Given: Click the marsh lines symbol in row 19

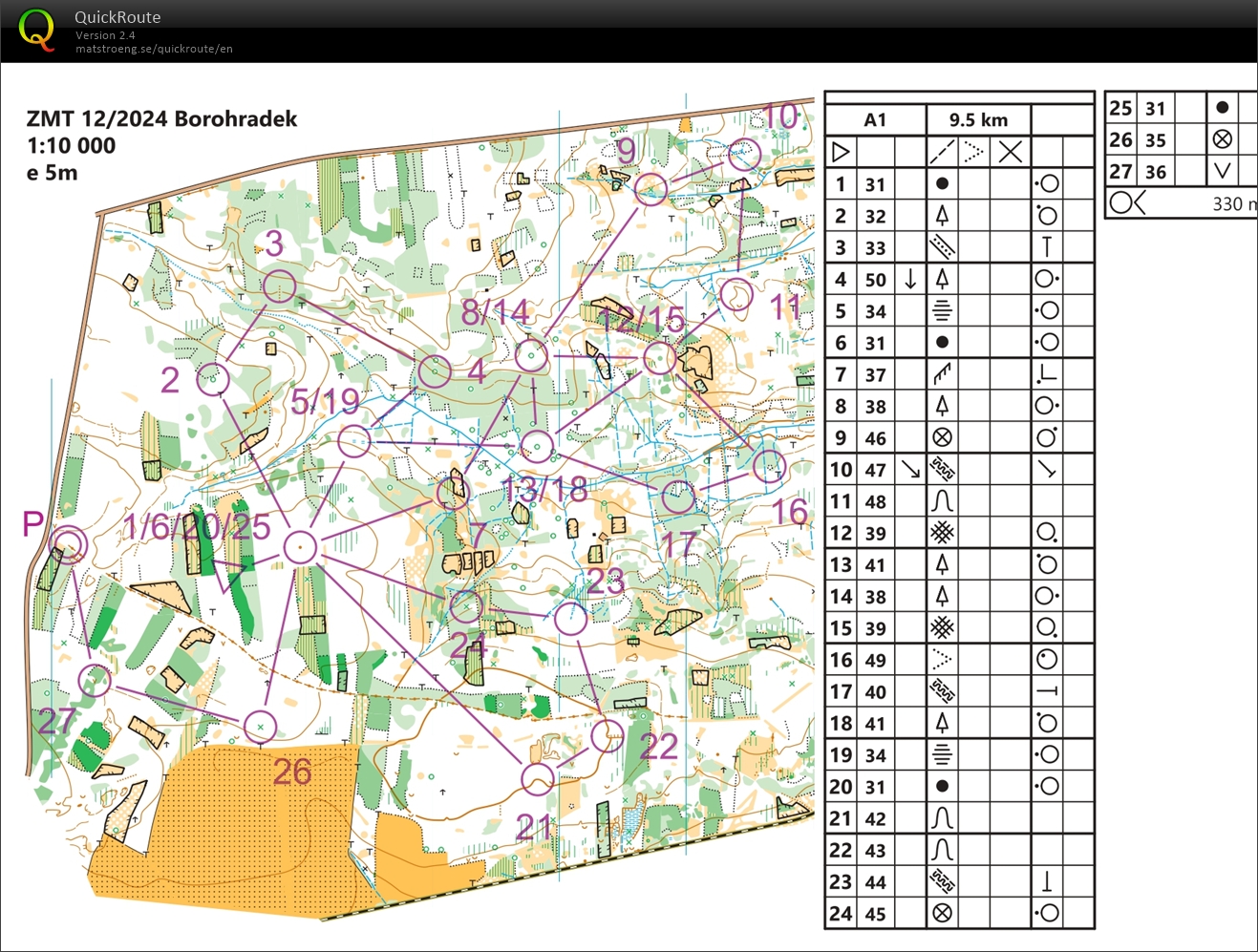Looking at the screenshot, I should tap(942, 754).
